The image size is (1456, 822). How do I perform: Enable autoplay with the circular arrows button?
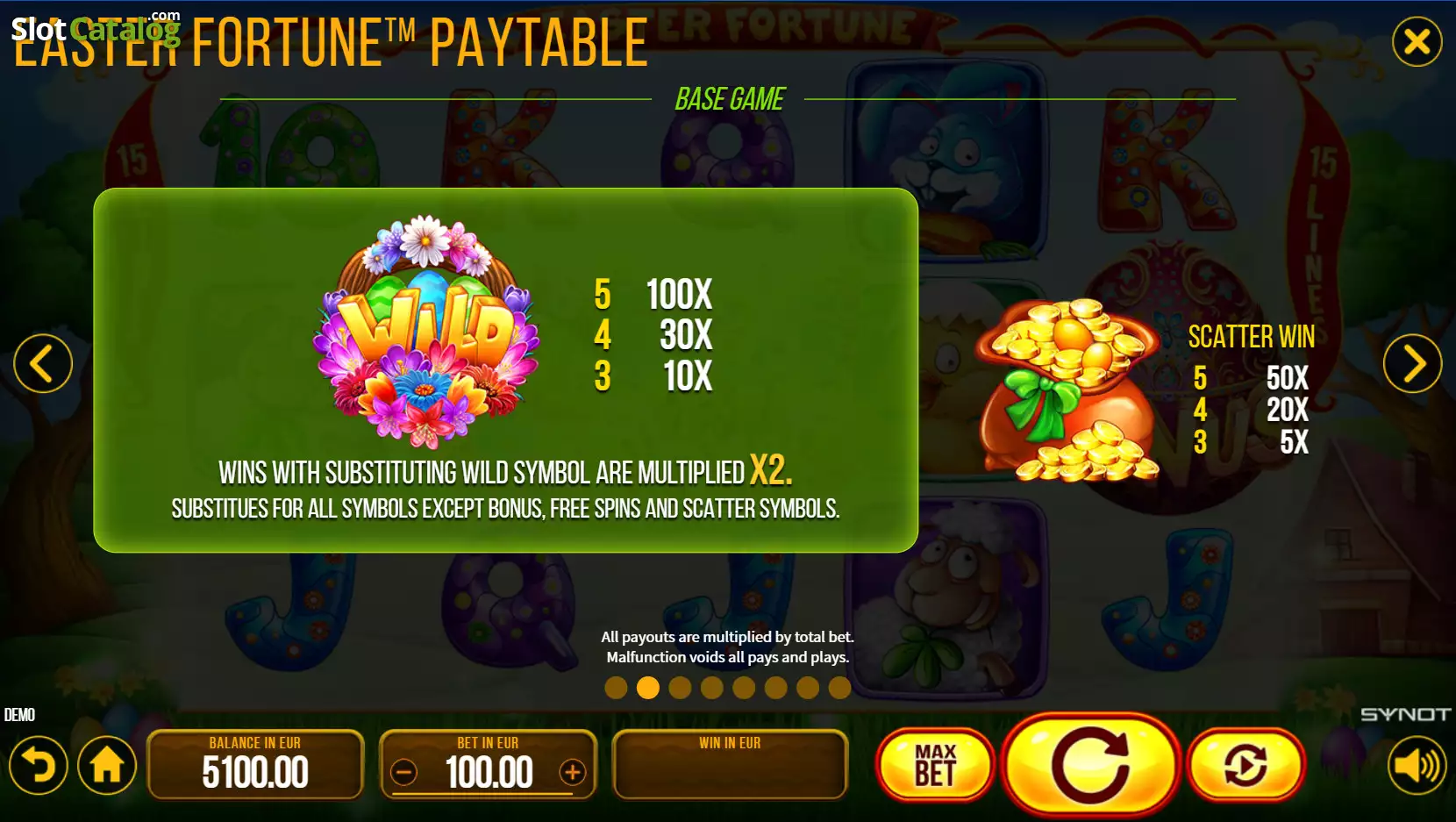(1245, 765)
